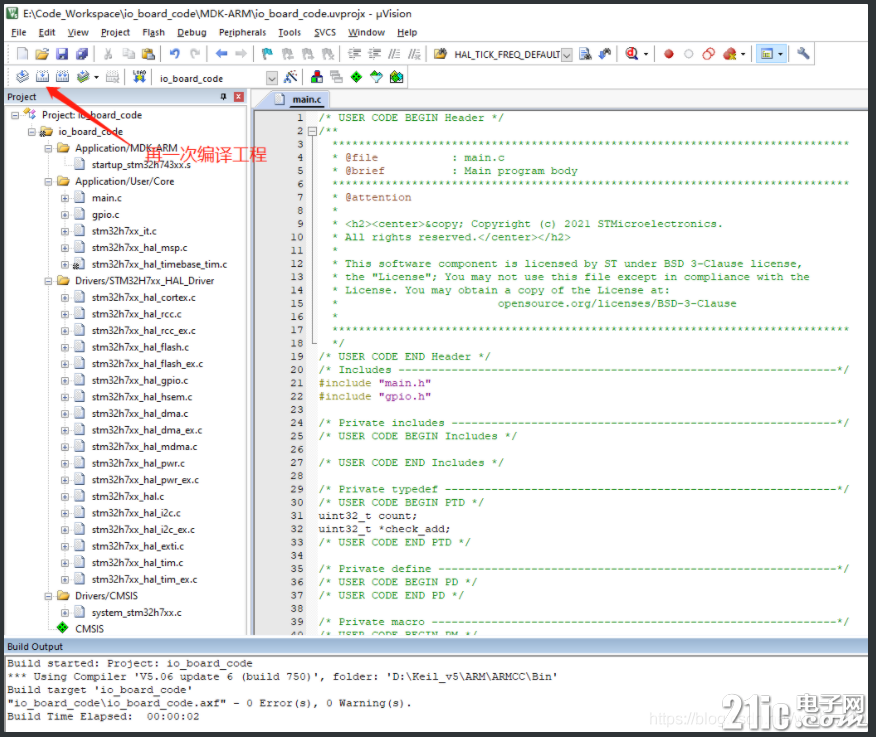The image size is (876, 737).
Task: Click the Comment selection icon
Action: tap(394, 54)
